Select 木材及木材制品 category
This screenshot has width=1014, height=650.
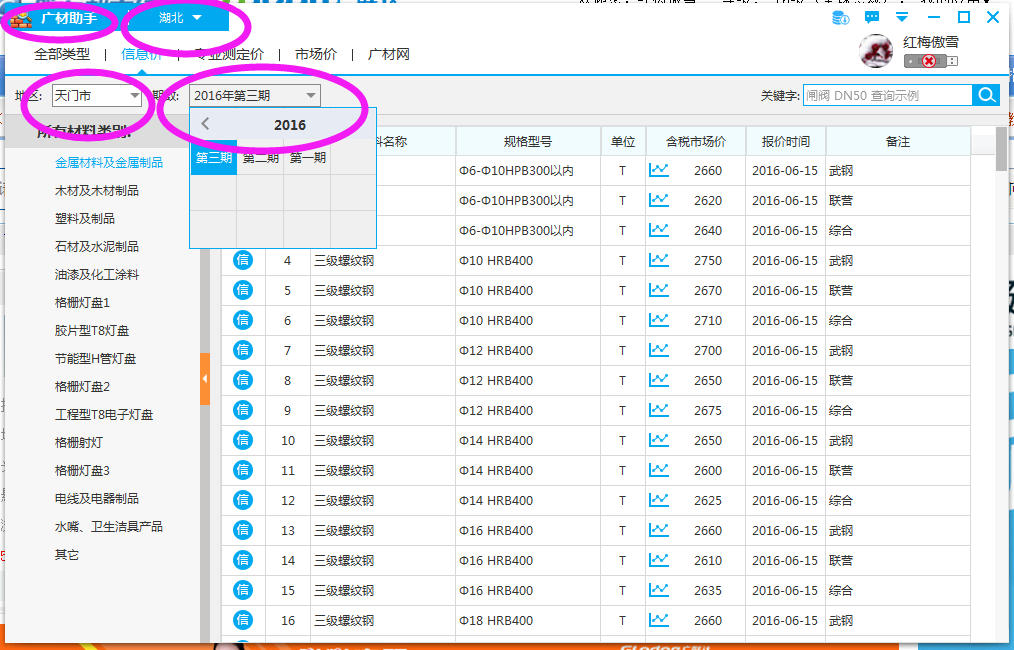pos(96,191)
